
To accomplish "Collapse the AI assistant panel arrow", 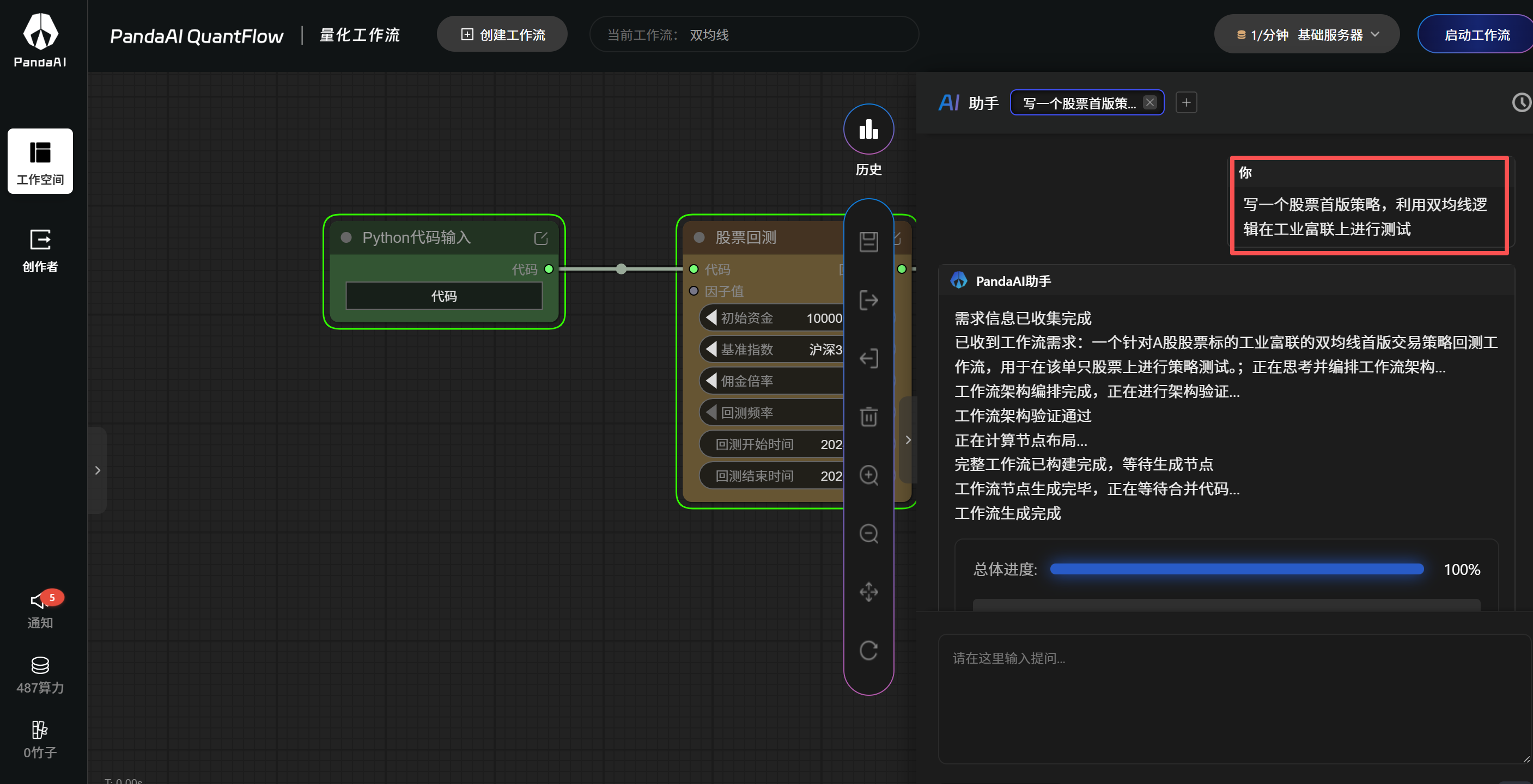I will [908, 439].
